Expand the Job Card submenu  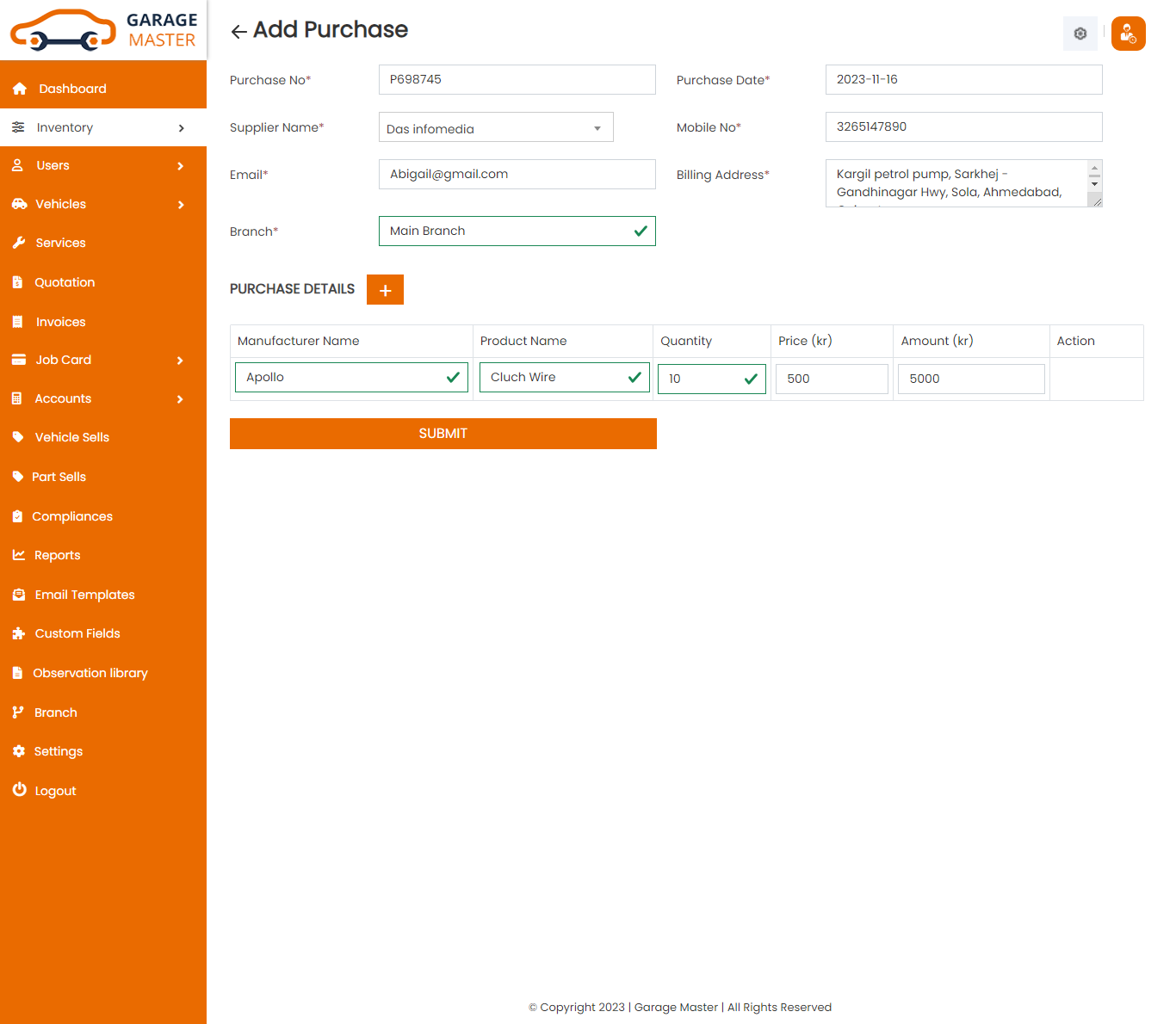point(181,361)
